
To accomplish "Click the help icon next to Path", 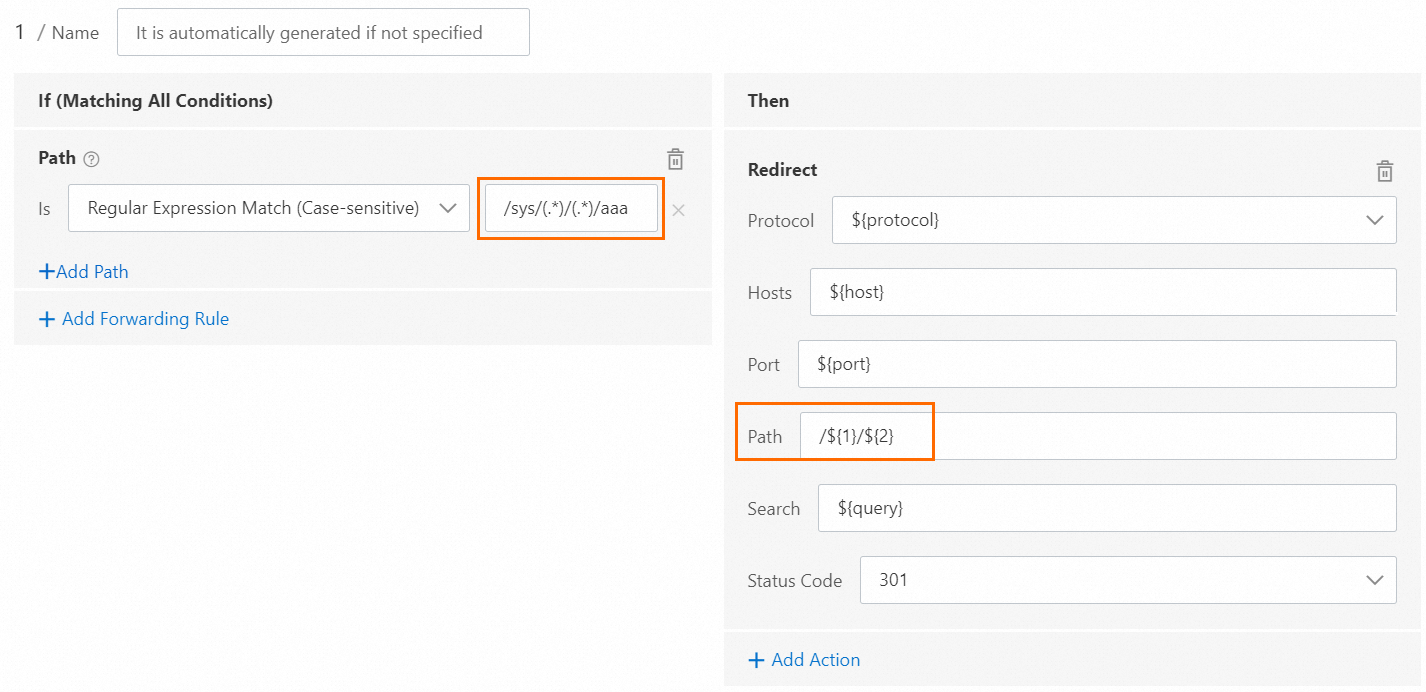I will (x=92, y=159).
